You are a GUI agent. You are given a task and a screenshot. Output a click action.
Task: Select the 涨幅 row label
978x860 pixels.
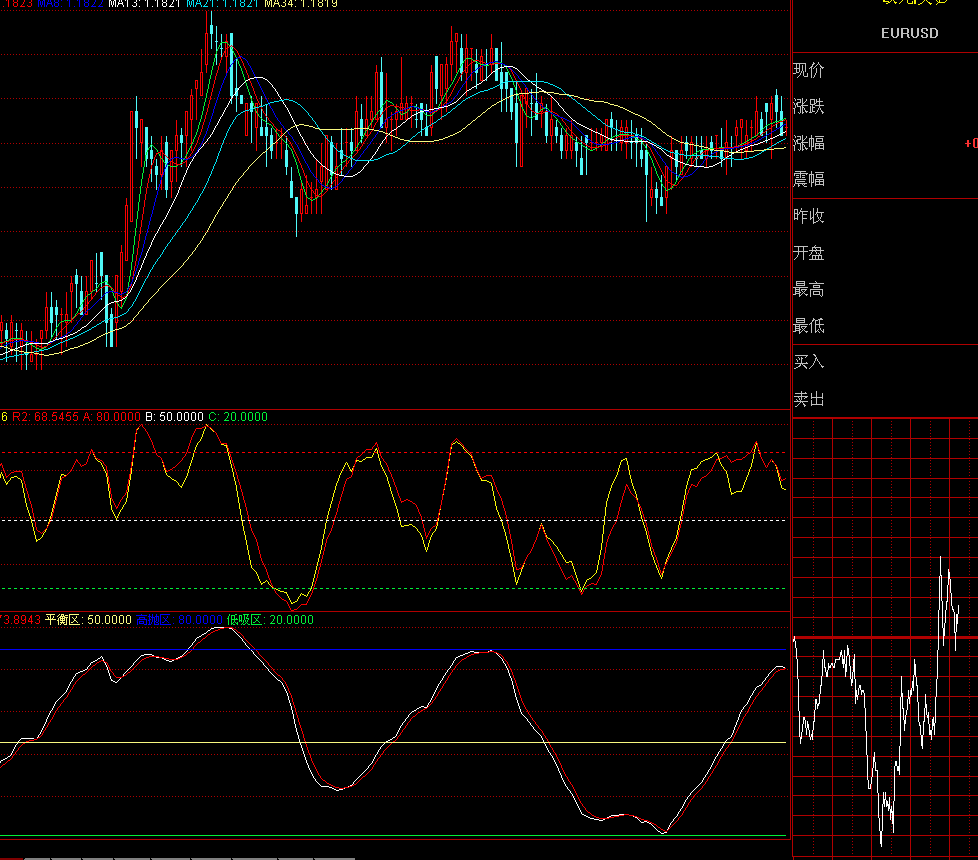coord(809,143)
